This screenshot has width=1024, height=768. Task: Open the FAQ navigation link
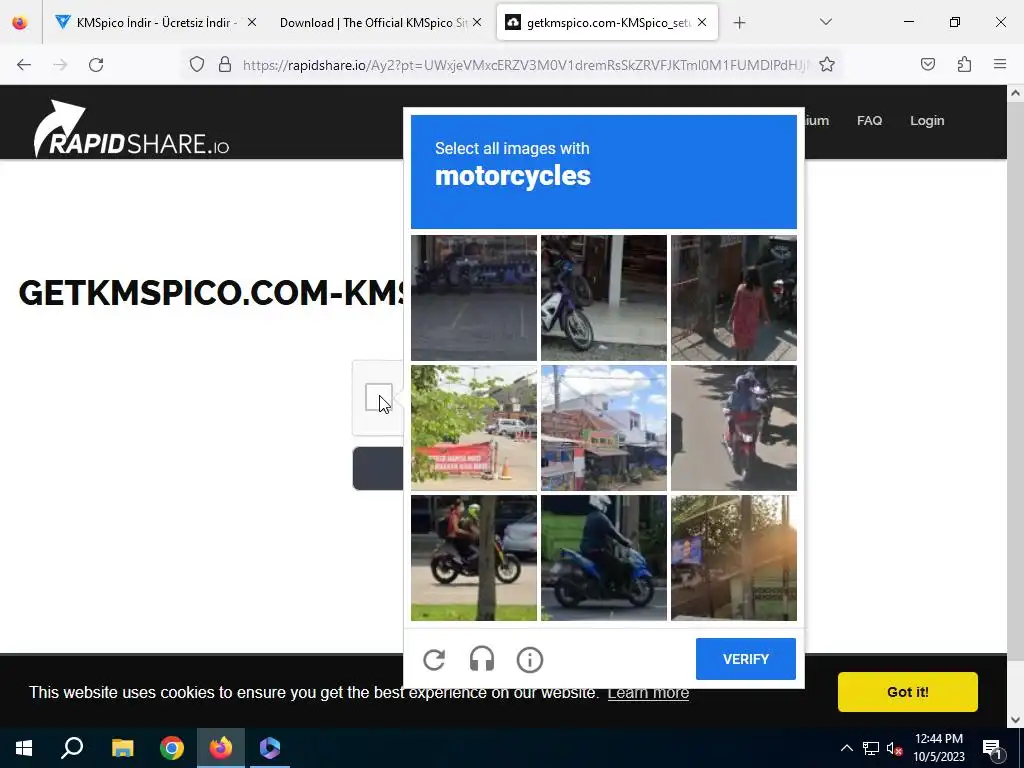[869, 121]
